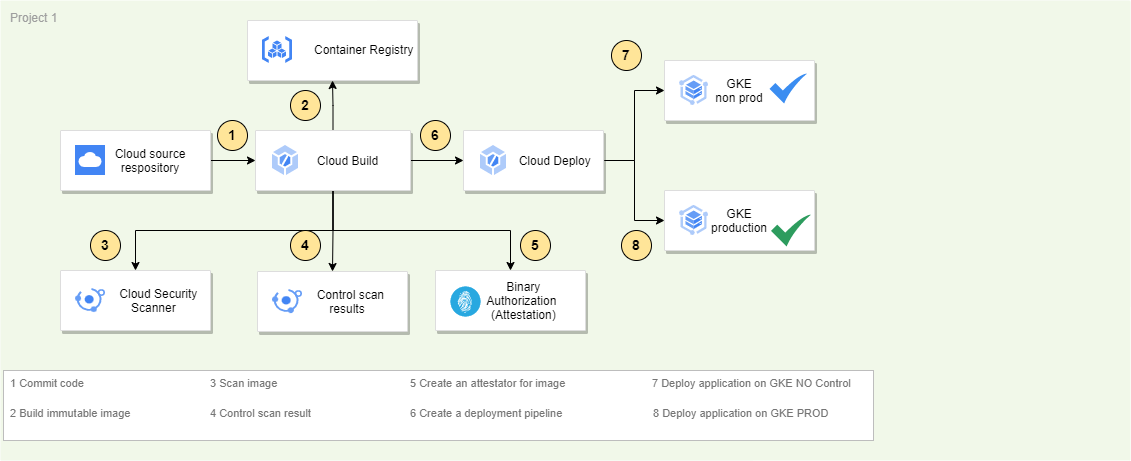Select step circle number 1
1131x461 pixels.
(x=232, y=135)
